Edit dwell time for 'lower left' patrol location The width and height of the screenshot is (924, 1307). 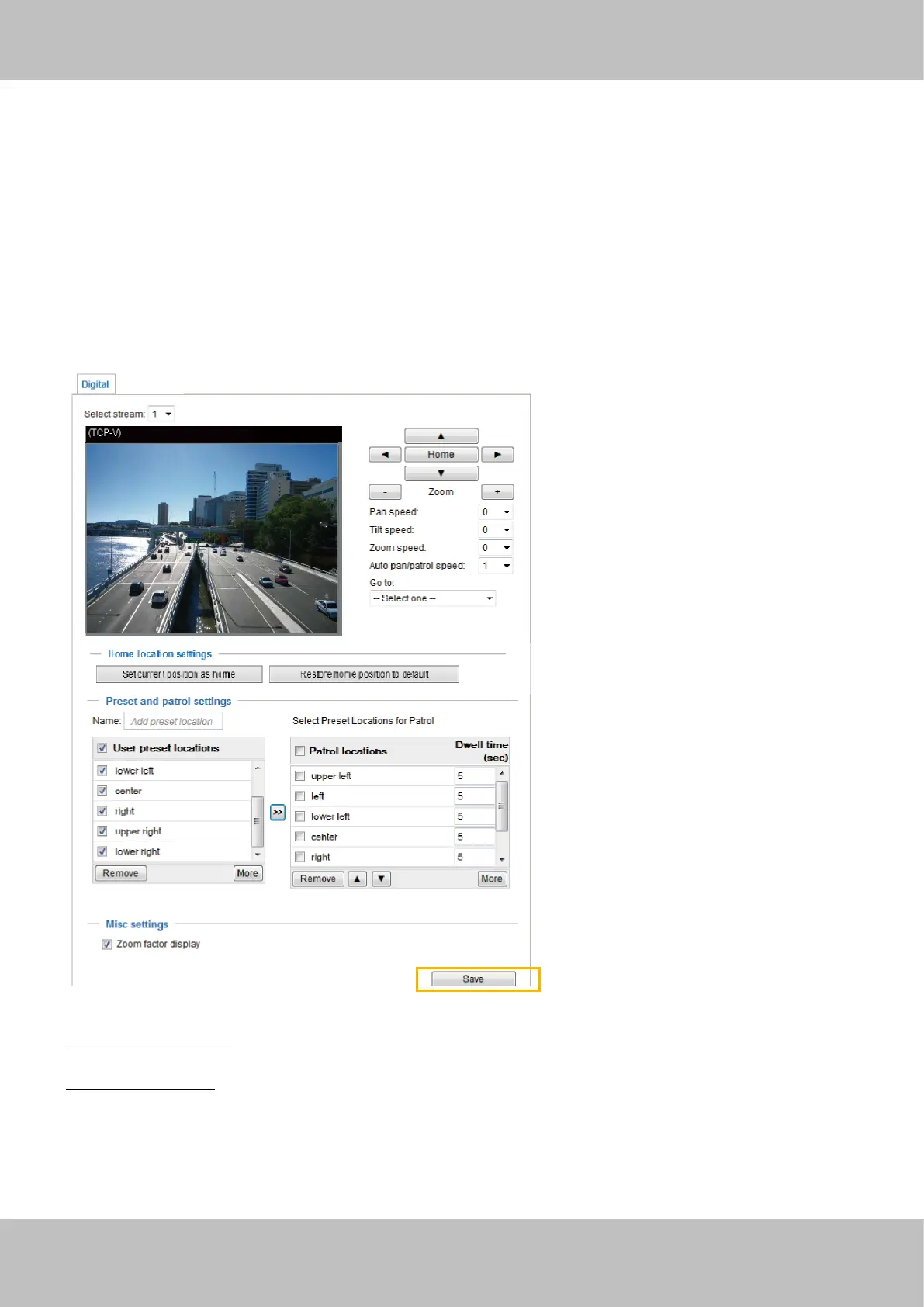coord(474,816)
